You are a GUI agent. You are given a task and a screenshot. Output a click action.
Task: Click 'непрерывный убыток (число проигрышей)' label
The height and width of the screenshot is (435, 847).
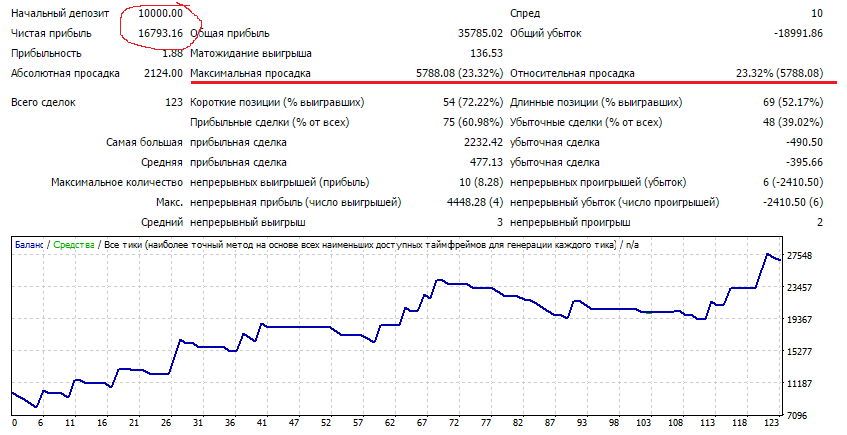615,202
